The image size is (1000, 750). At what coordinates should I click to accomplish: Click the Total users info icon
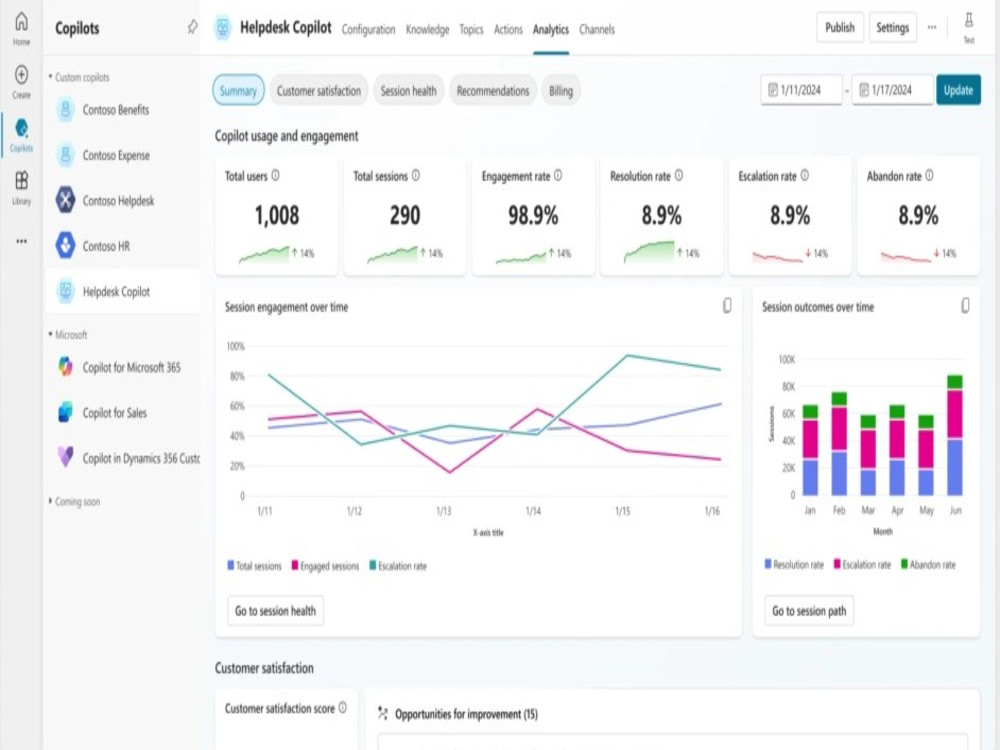pyautogui.click(x=276, y=175)
